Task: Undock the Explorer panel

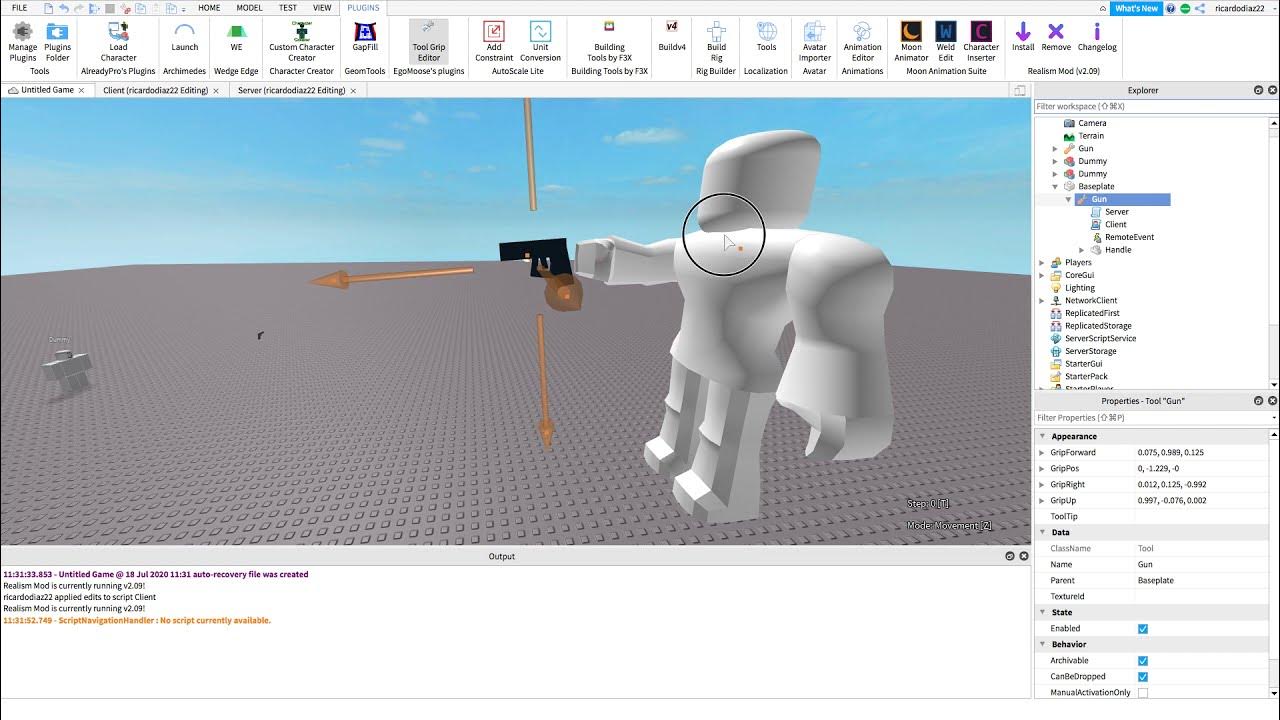Action: pos(1258,90)
